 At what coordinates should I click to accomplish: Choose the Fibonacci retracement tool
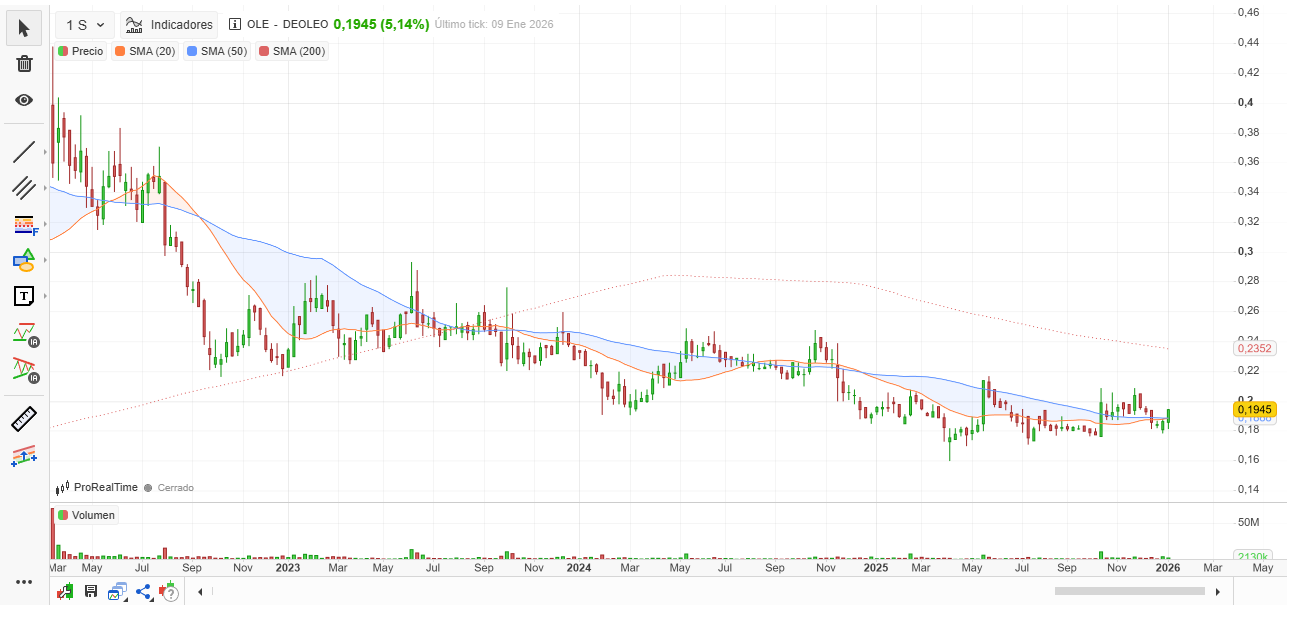[24, 225]
